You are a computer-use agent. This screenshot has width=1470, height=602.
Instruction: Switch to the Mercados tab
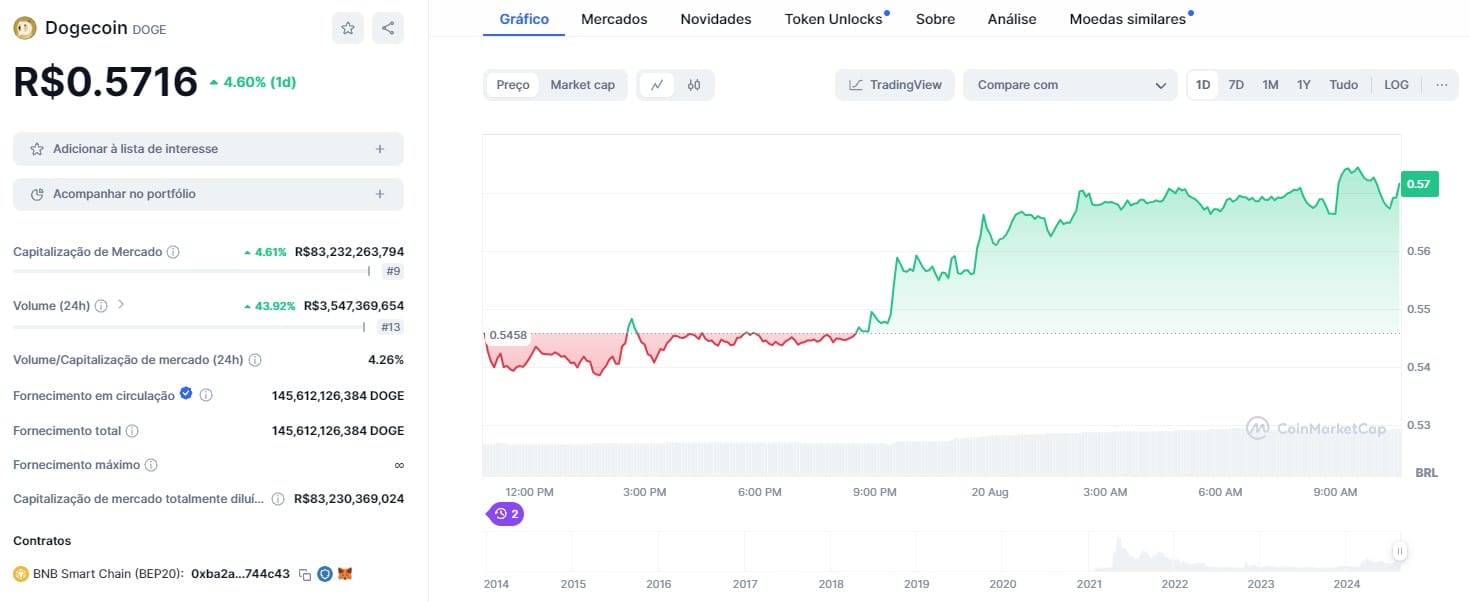[614, 19]
